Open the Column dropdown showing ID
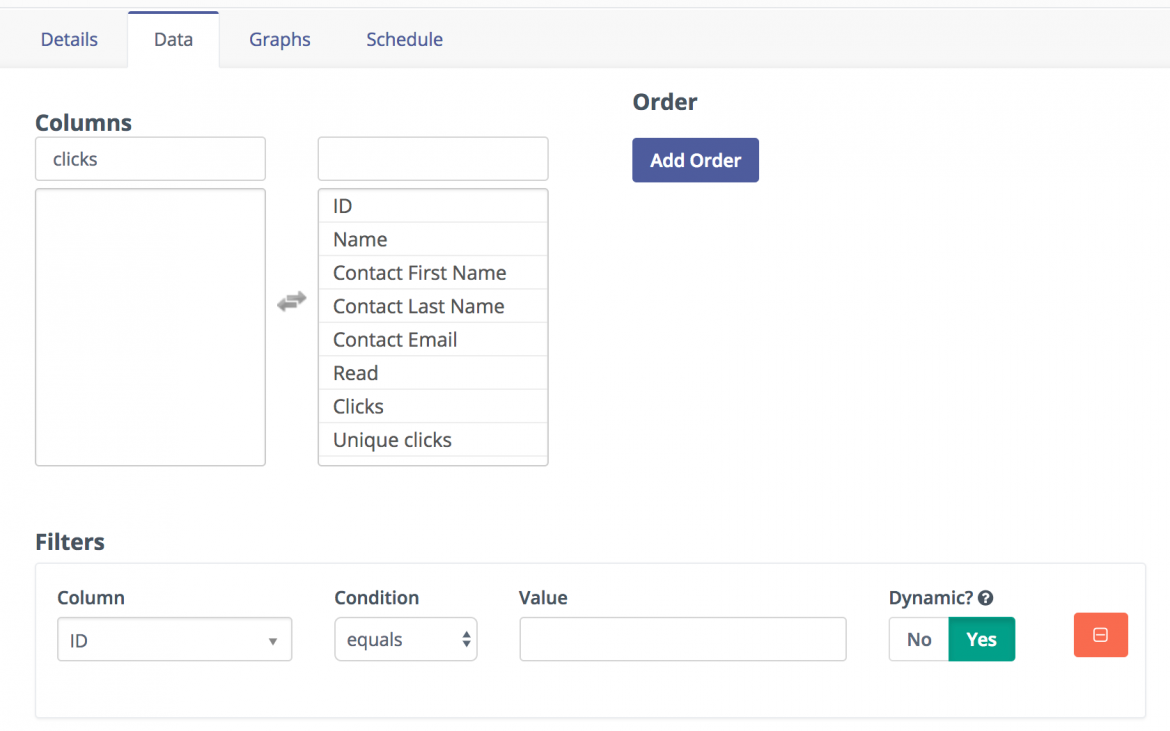Screen dimensions: 1170x731 (x=174, y=640)
